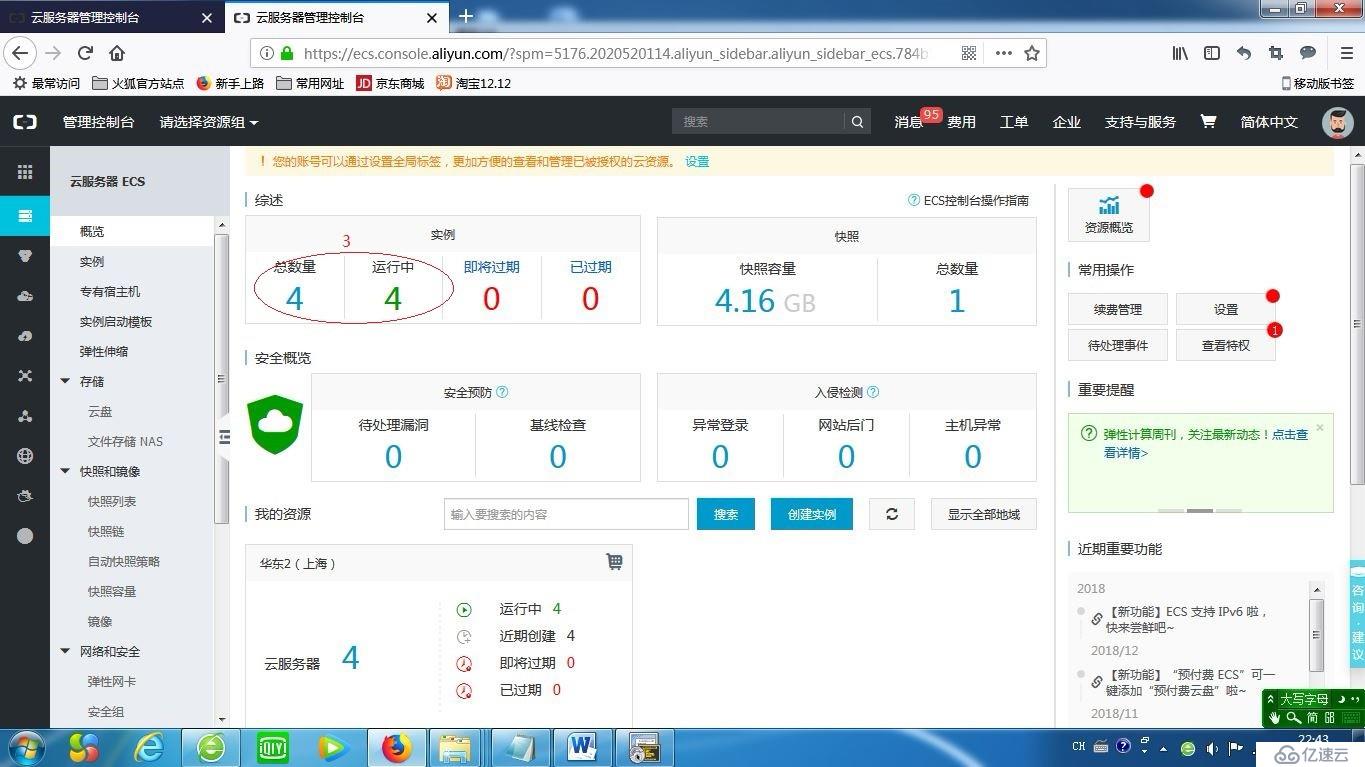The image size is (1365, 767).
Task: Click cart icon in 华东2（上海）card
Action: (x=614, y=562)
